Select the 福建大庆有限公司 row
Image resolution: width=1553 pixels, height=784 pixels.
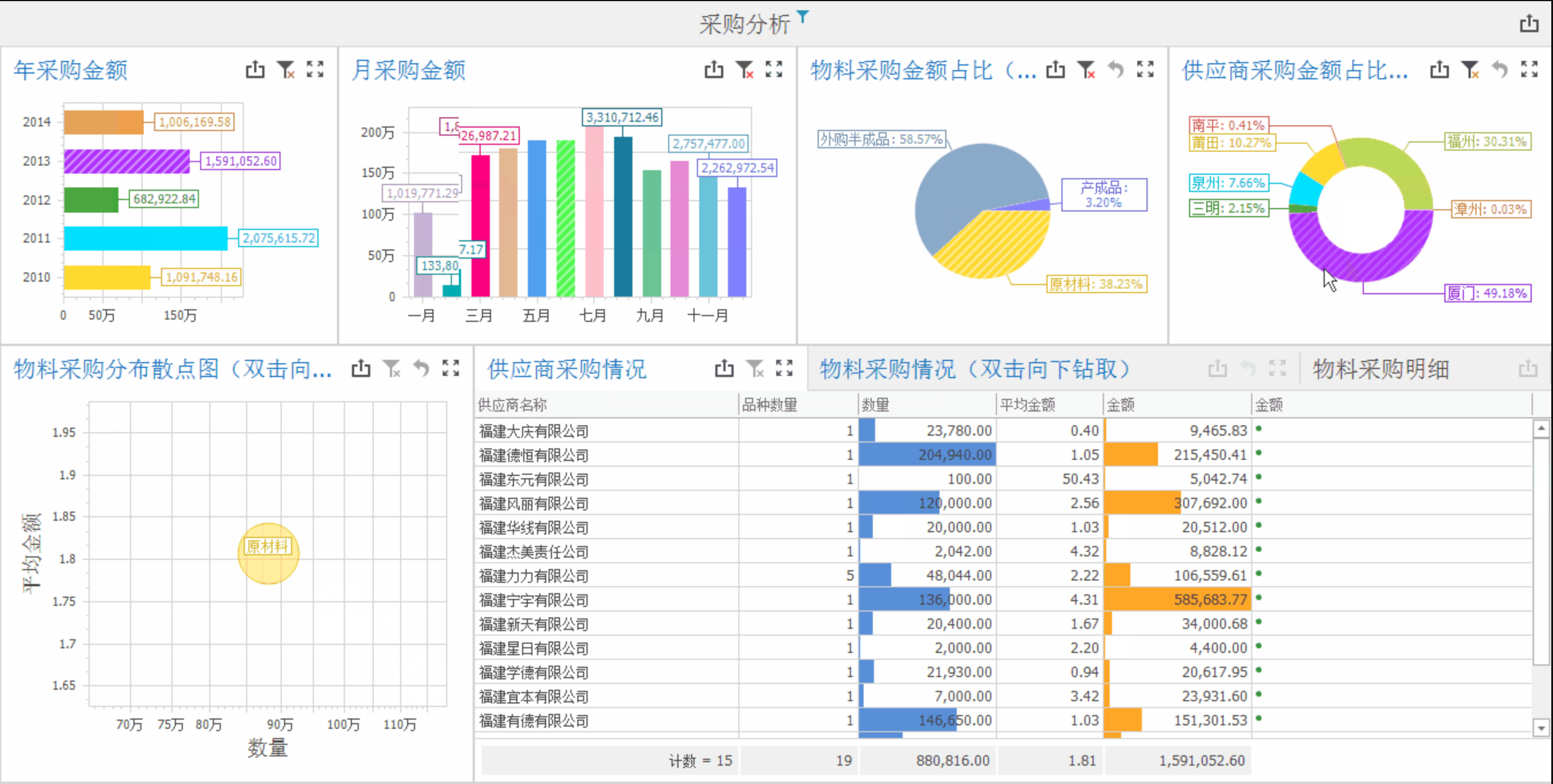1004,431
